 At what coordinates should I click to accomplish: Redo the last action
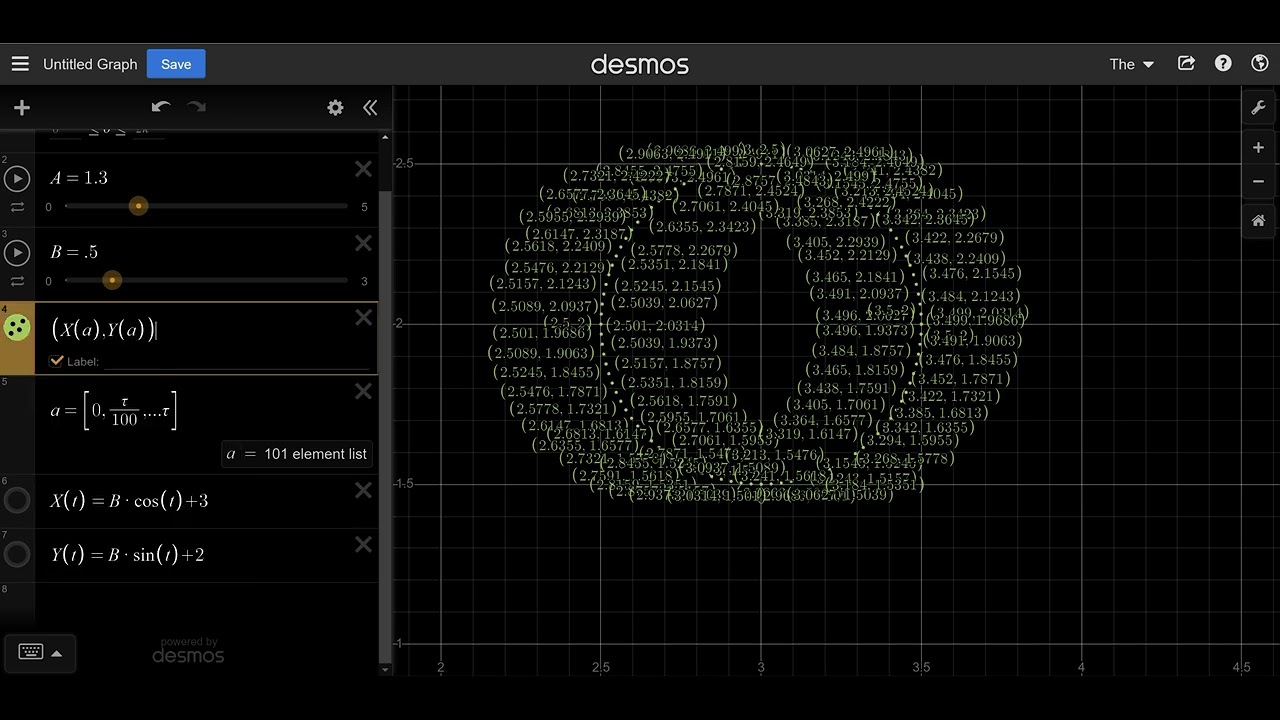click(197, 107)
